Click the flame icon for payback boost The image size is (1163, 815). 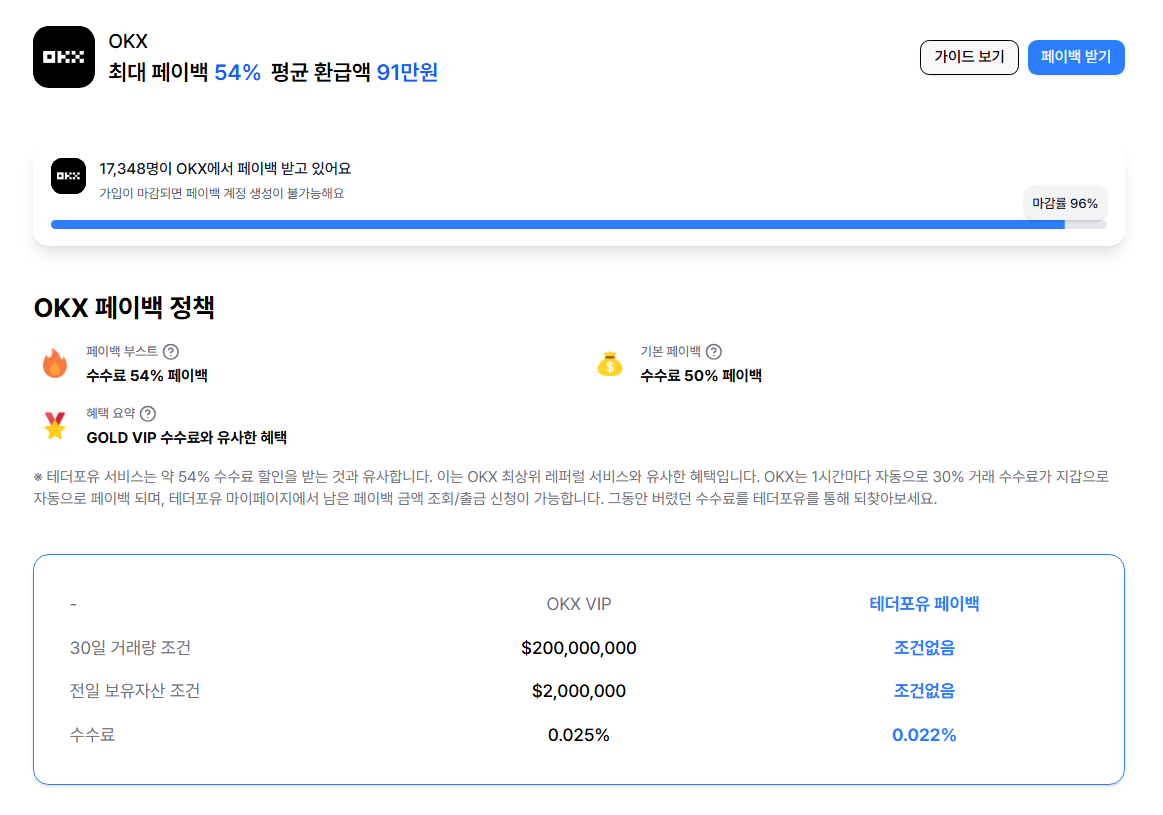pyautogui.click(x=55, y=363)
